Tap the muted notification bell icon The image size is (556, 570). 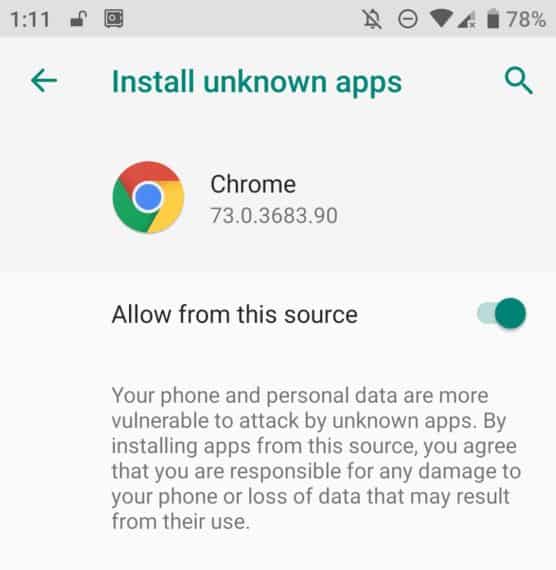coord(372,19)
